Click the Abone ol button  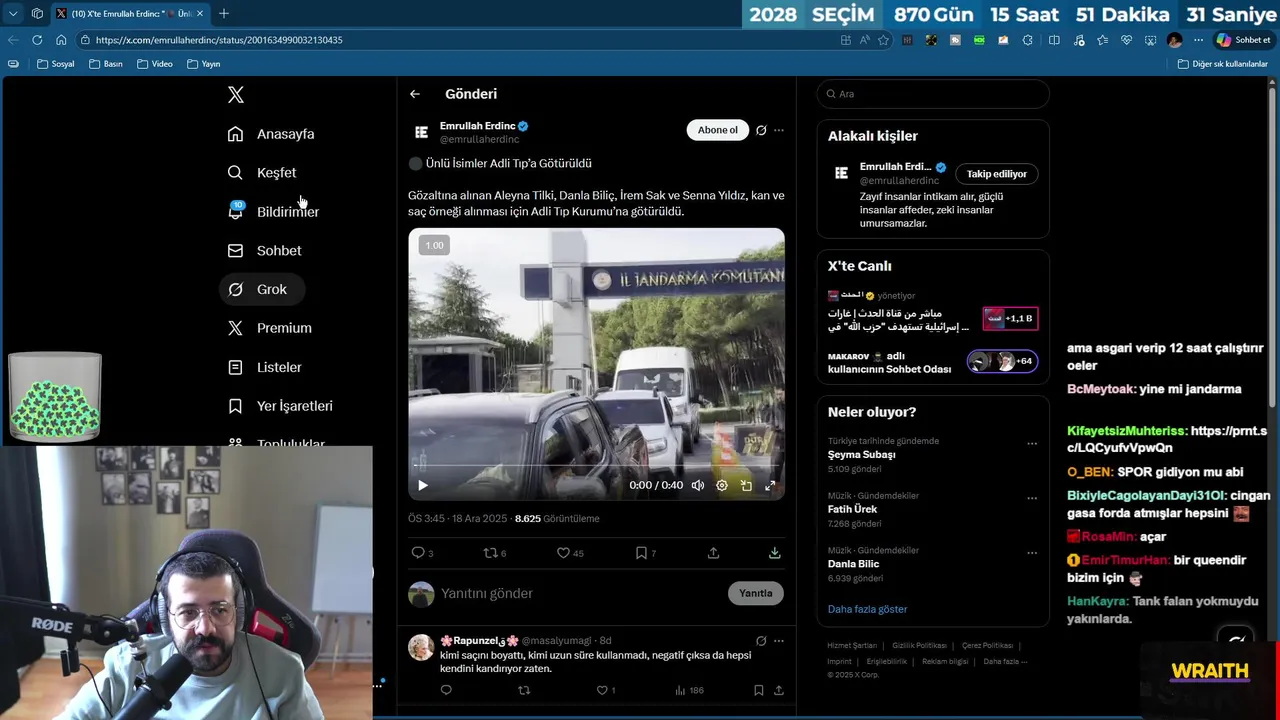(717, 130)
